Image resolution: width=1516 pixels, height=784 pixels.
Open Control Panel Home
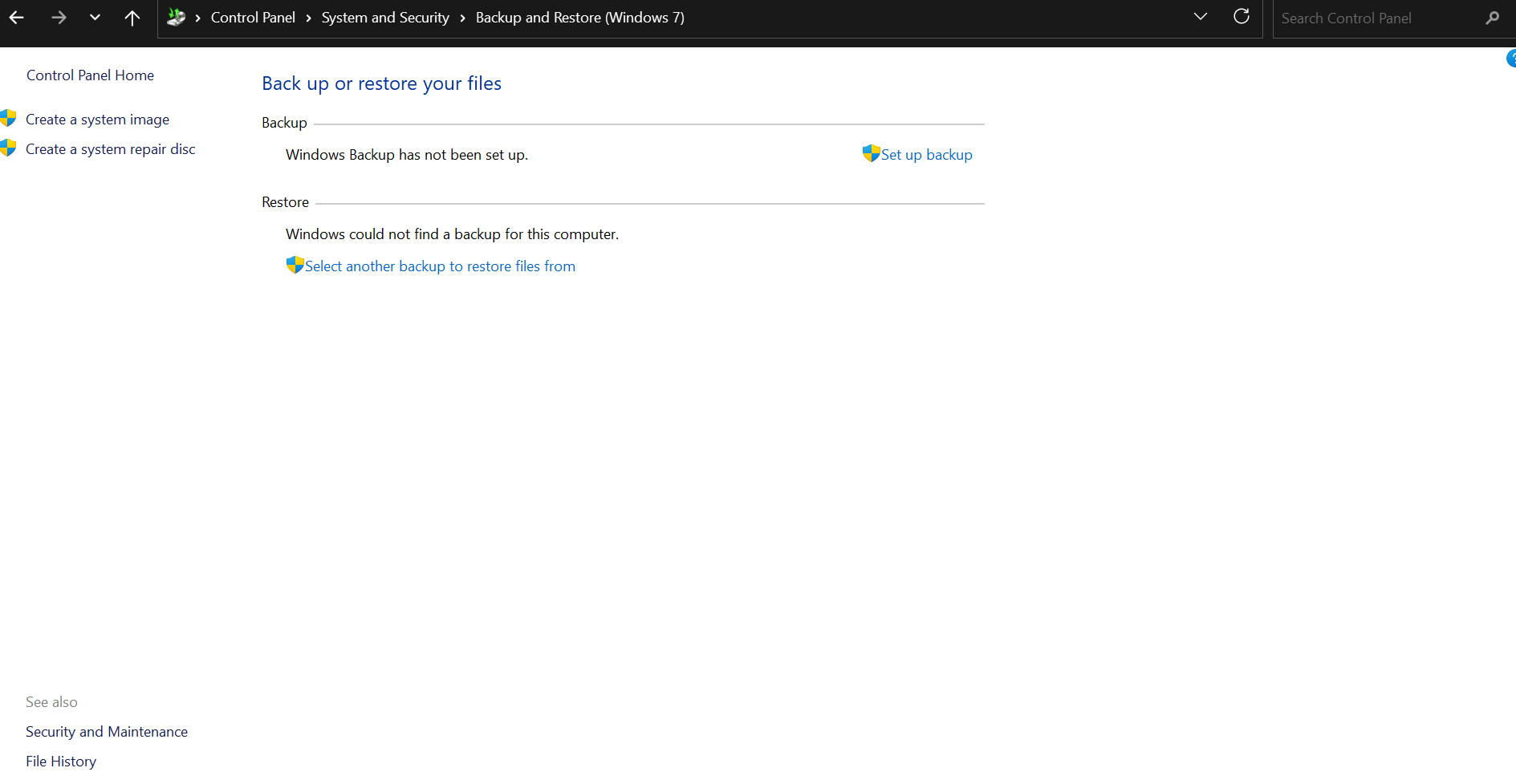click(90, 75)
